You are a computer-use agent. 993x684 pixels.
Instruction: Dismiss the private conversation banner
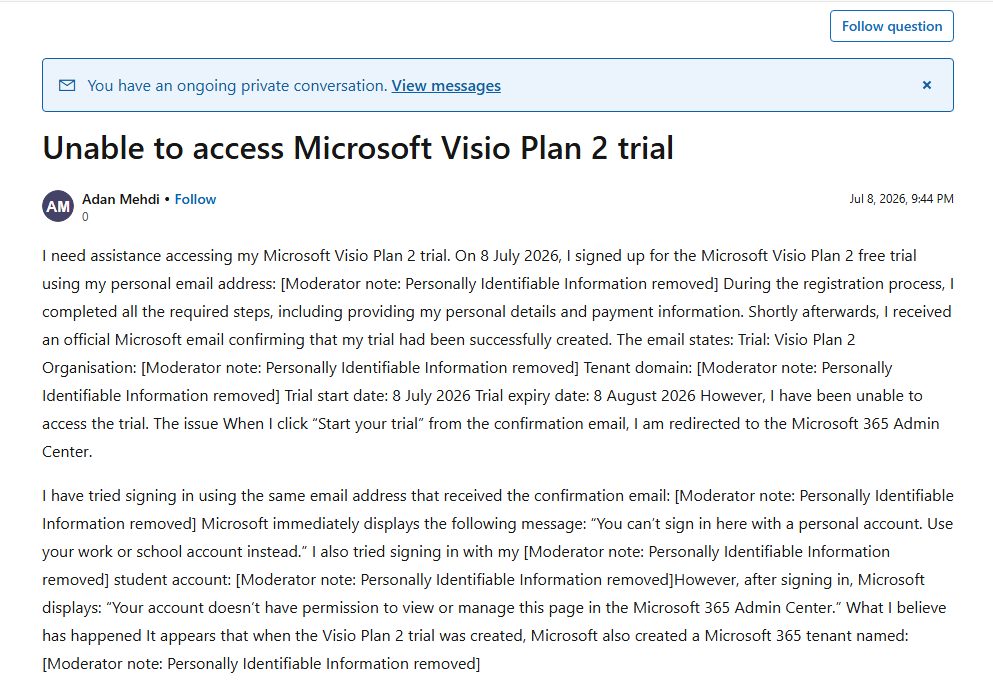(927, 85)
